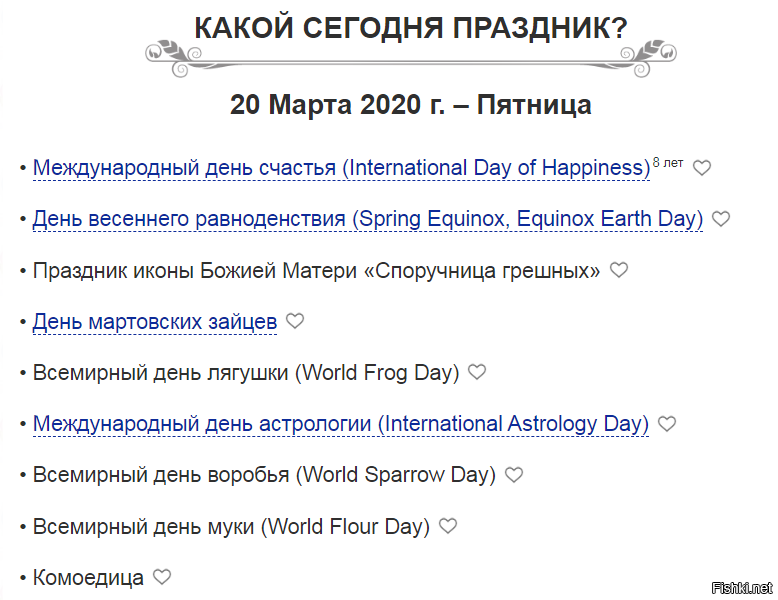Tap the heart beside День мартовских зайцев

pyautogui.click(x=295, y=321)
